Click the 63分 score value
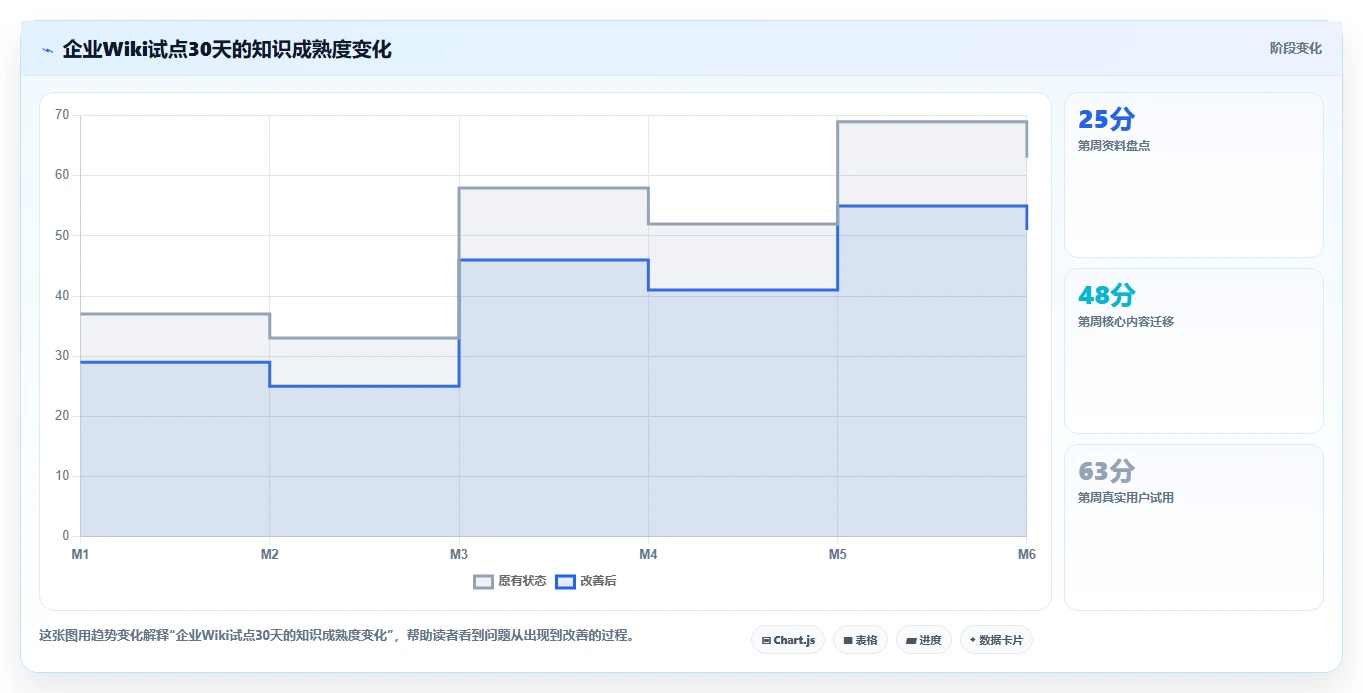1363x693 pixels. 1106,471
